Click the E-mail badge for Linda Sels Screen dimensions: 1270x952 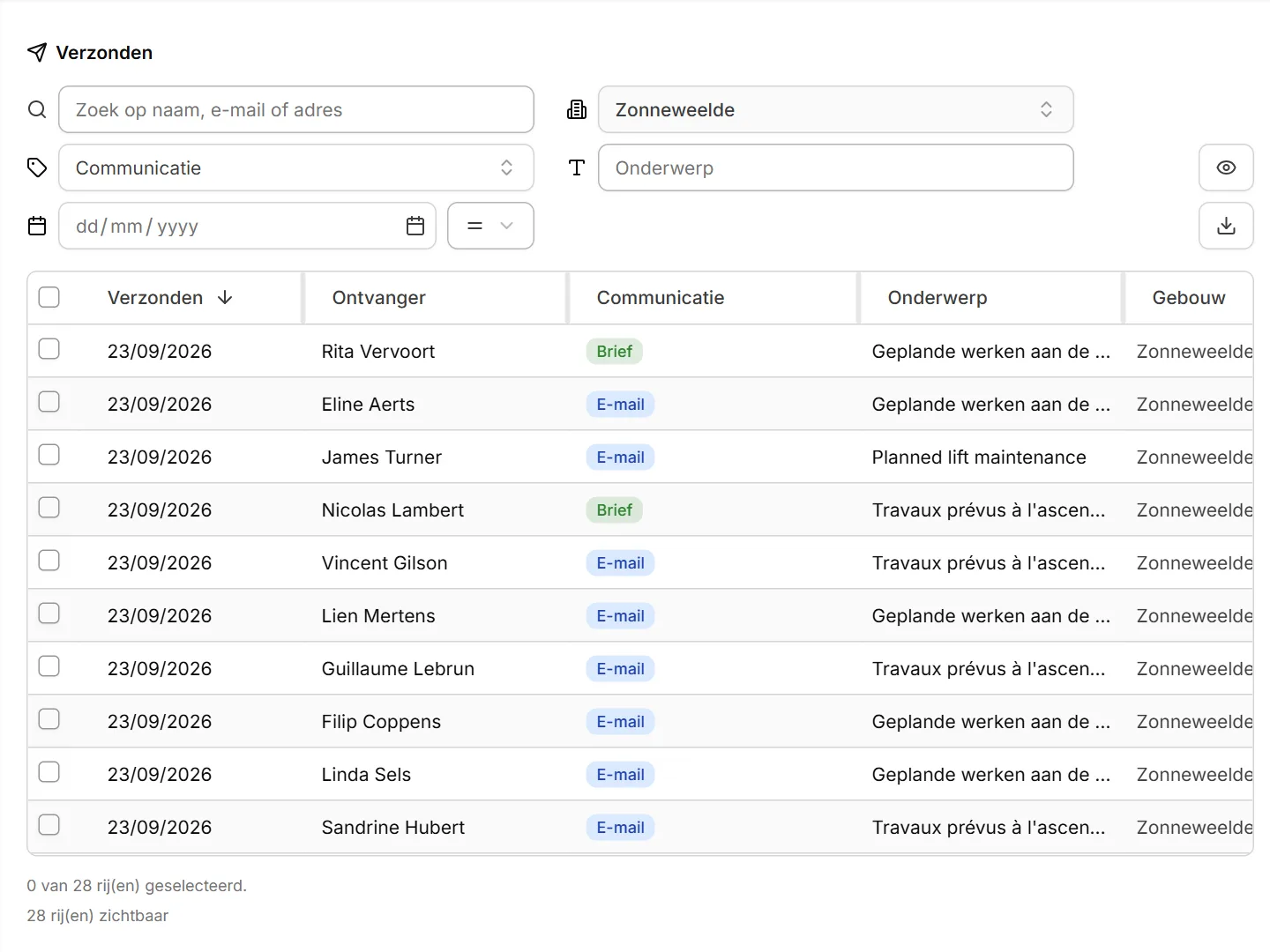(x=620, y=775)
